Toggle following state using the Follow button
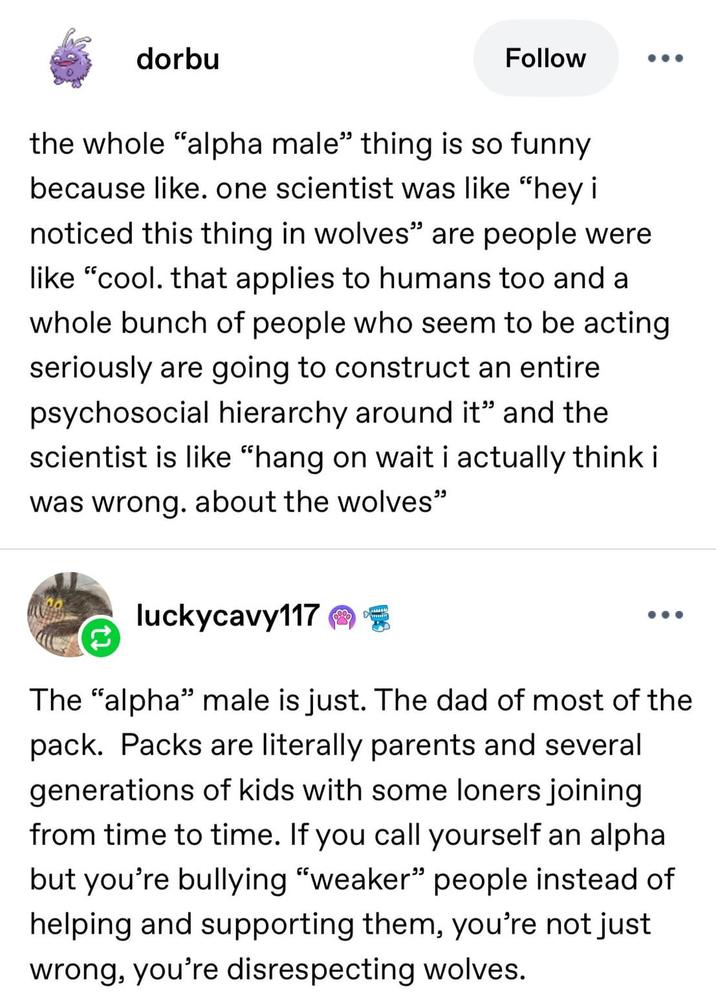Viewport: 716px width, 1002px height. [x=545, y=58]
